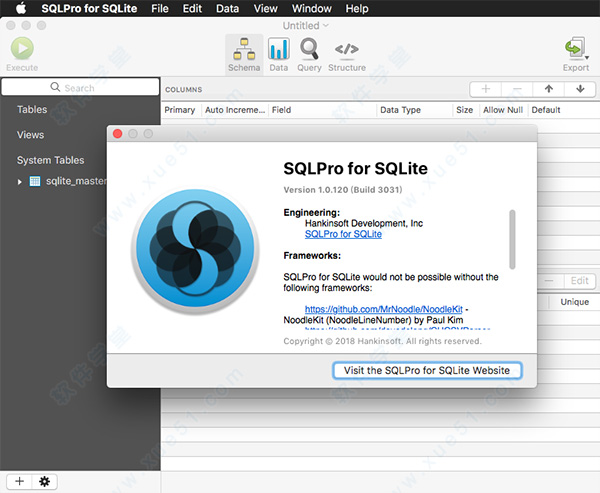Click the Hankinsoft Development, Inc text

tap(364, 223)
